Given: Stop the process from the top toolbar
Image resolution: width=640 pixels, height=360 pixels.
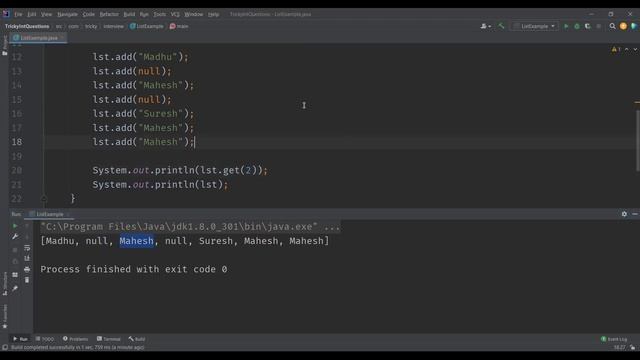Looking at the screenshot, I should click(x=599, y=26).
